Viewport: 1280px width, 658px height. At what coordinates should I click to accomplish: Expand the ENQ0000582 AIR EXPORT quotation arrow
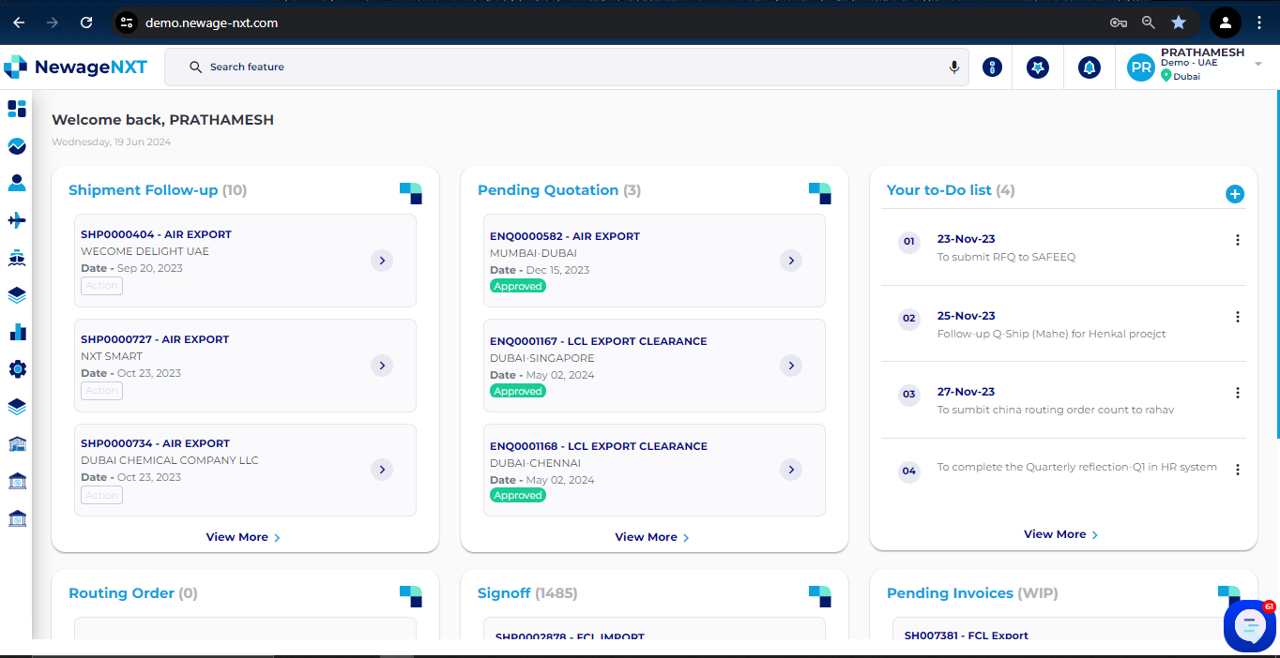pos(791,260)
